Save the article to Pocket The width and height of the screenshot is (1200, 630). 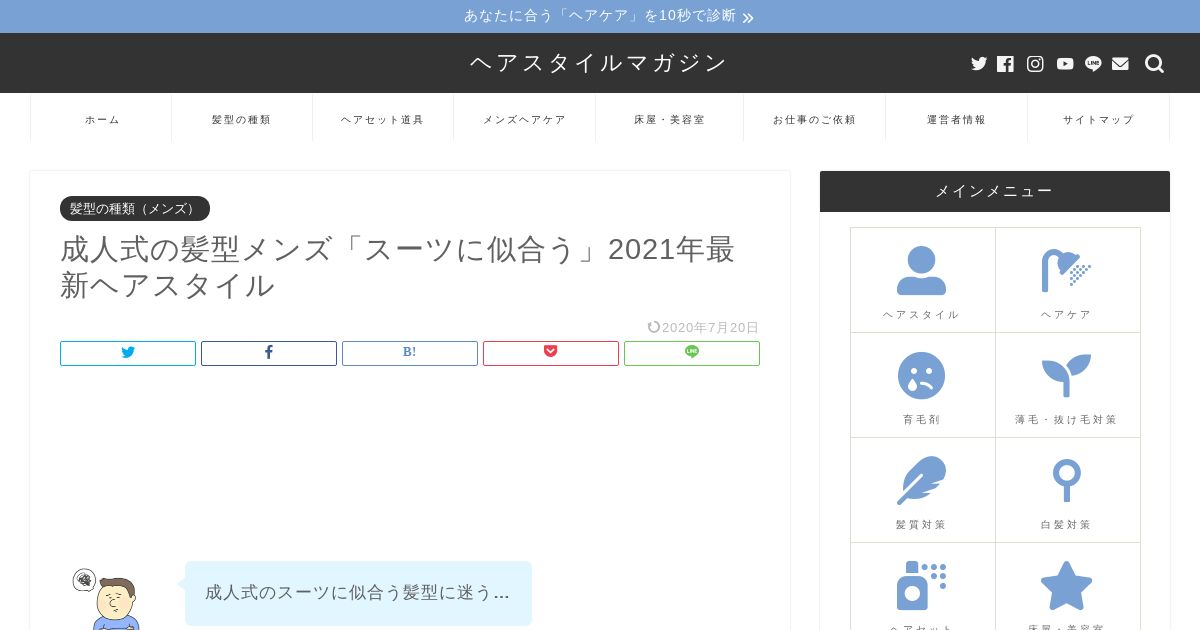(x=551, y=353)
